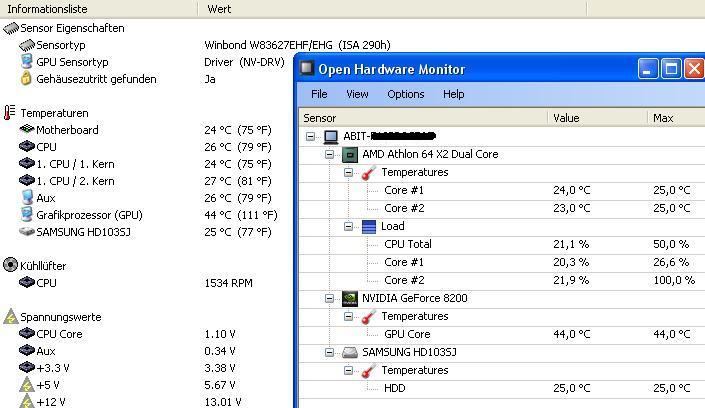Click the SAMSUNG HD103SJ drive icon in Everest list
Screen dimensions: 705x408
pyautogui.click(x=27, y=232)
